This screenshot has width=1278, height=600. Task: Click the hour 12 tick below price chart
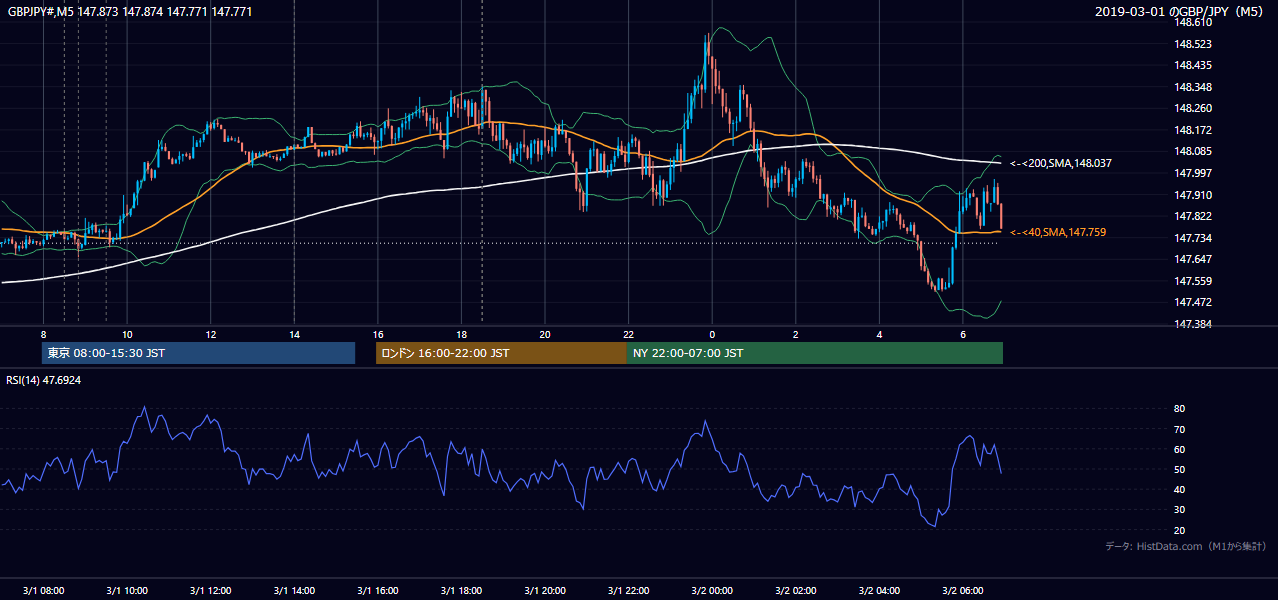(211, 334)
